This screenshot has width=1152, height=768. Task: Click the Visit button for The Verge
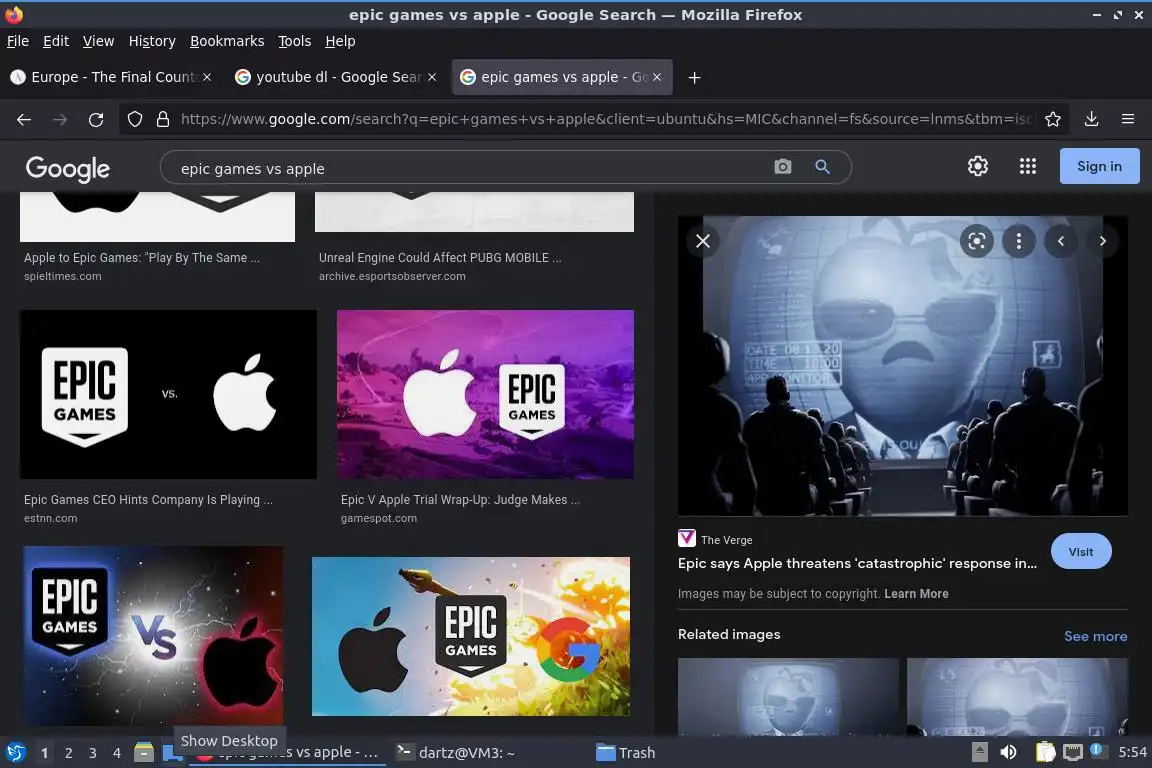tap(1081, 552)
